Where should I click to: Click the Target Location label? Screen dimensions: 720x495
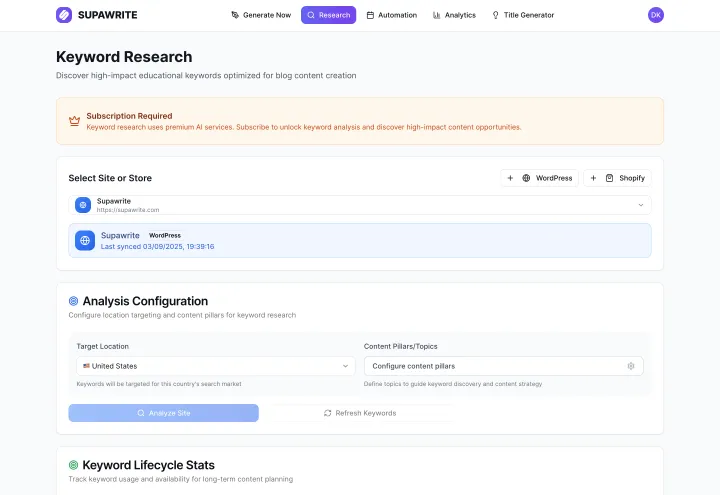point(102,346)
